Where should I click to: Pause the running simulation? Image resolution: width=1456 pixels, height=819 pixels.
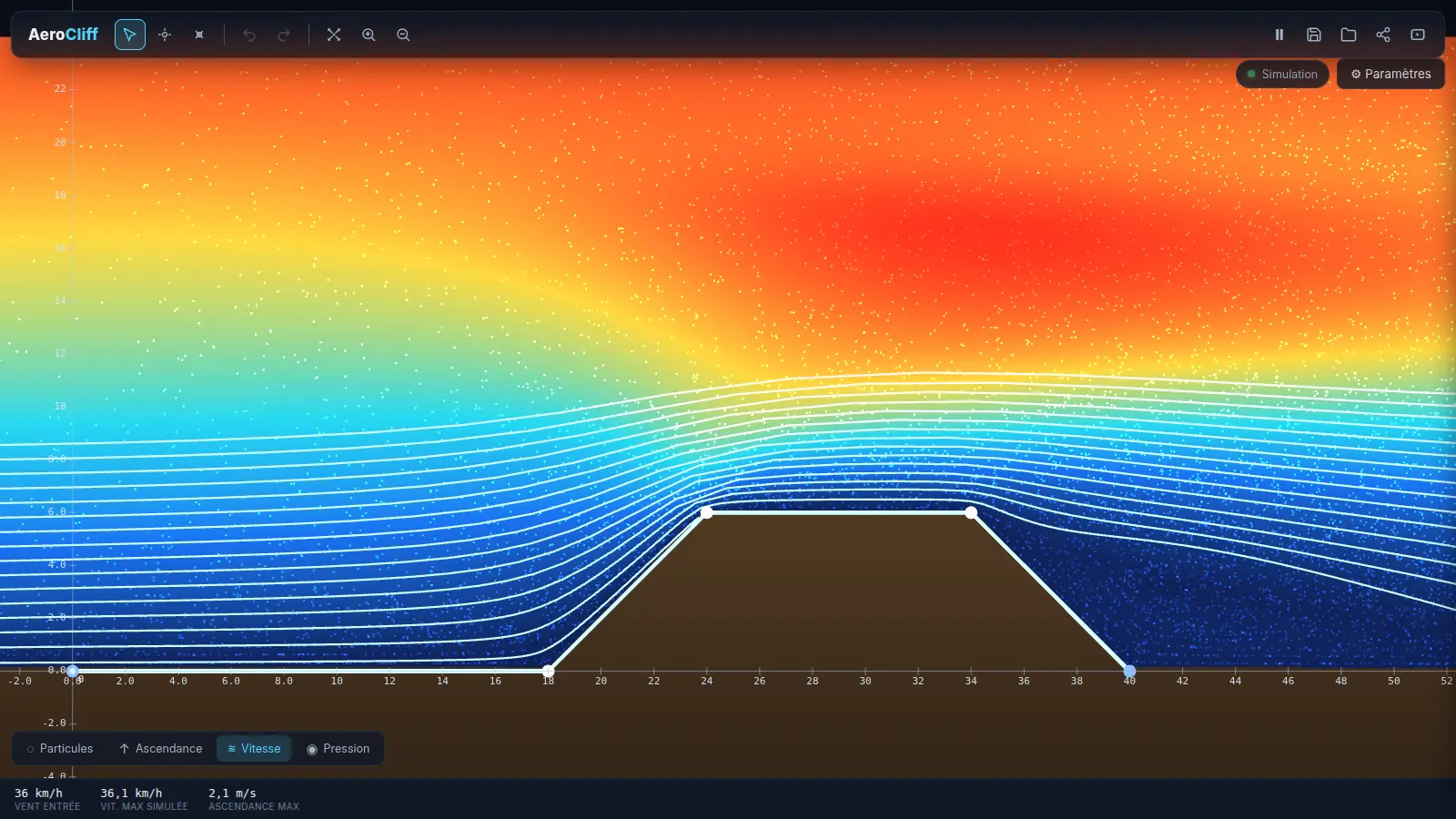1279,35
